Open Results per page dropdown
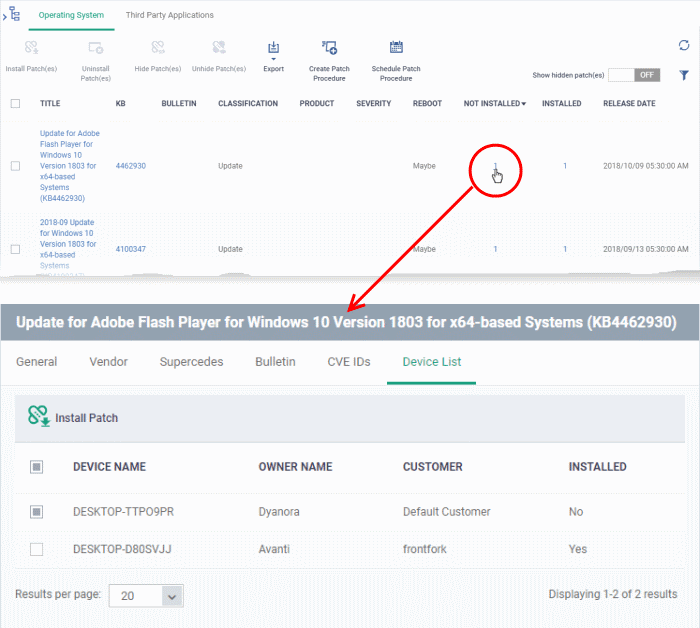The width and height of the screenshot is (700, 628). coord(146,596)
